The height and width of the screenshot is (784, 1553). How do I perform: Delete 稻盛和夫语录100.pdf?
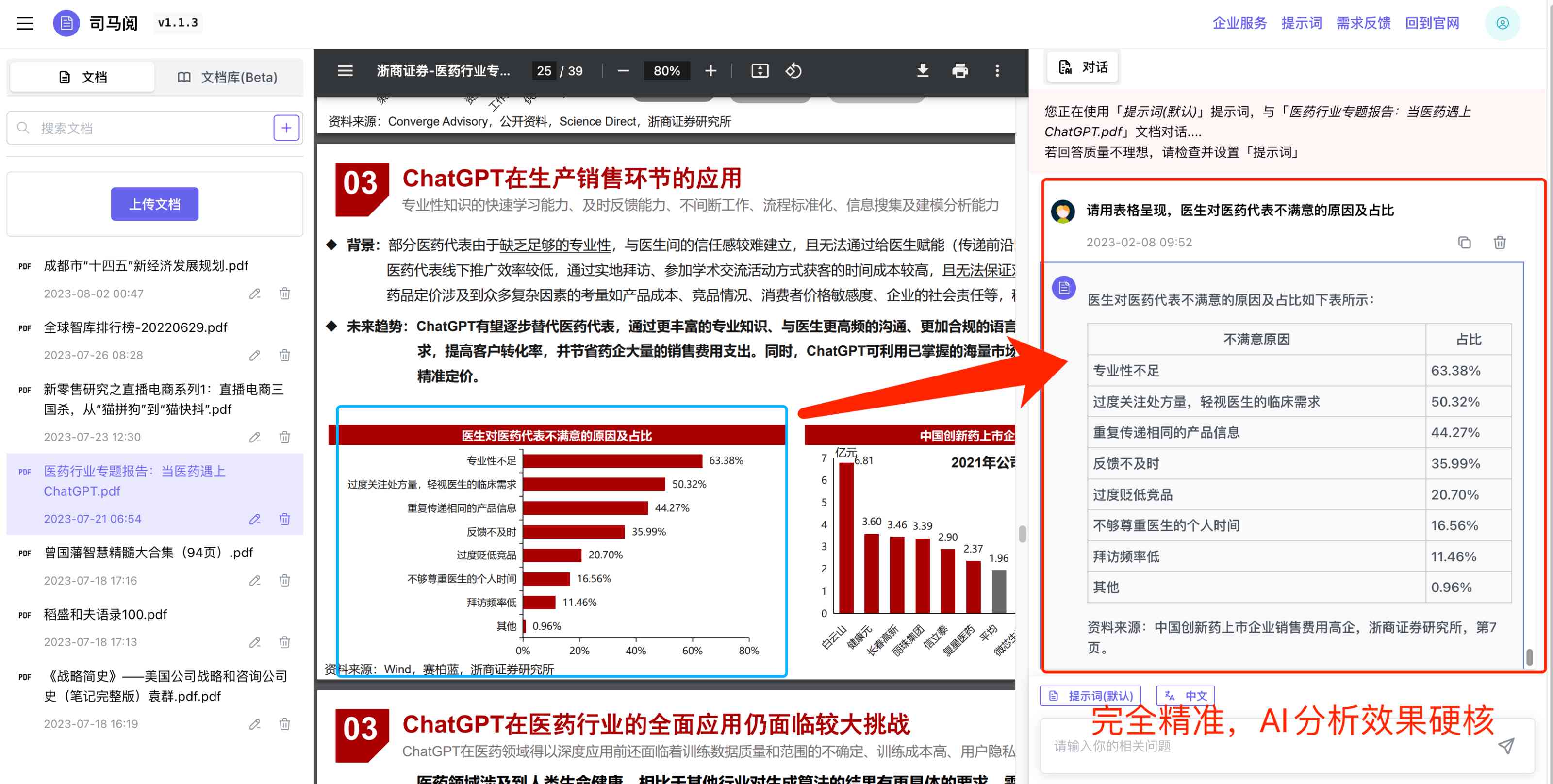pyautogui.click(x=284, y=642)
